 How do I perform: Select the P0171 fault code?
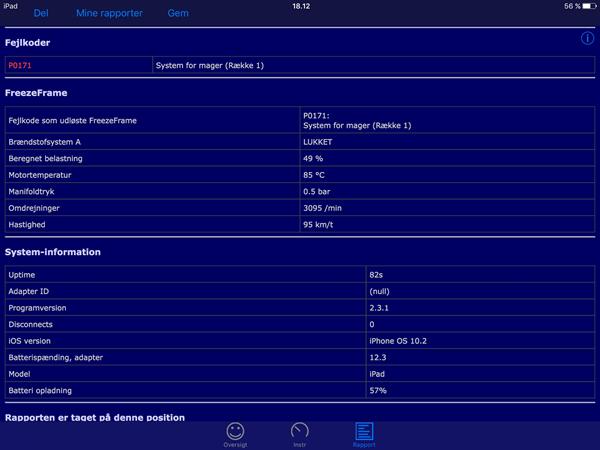(20, 65)
